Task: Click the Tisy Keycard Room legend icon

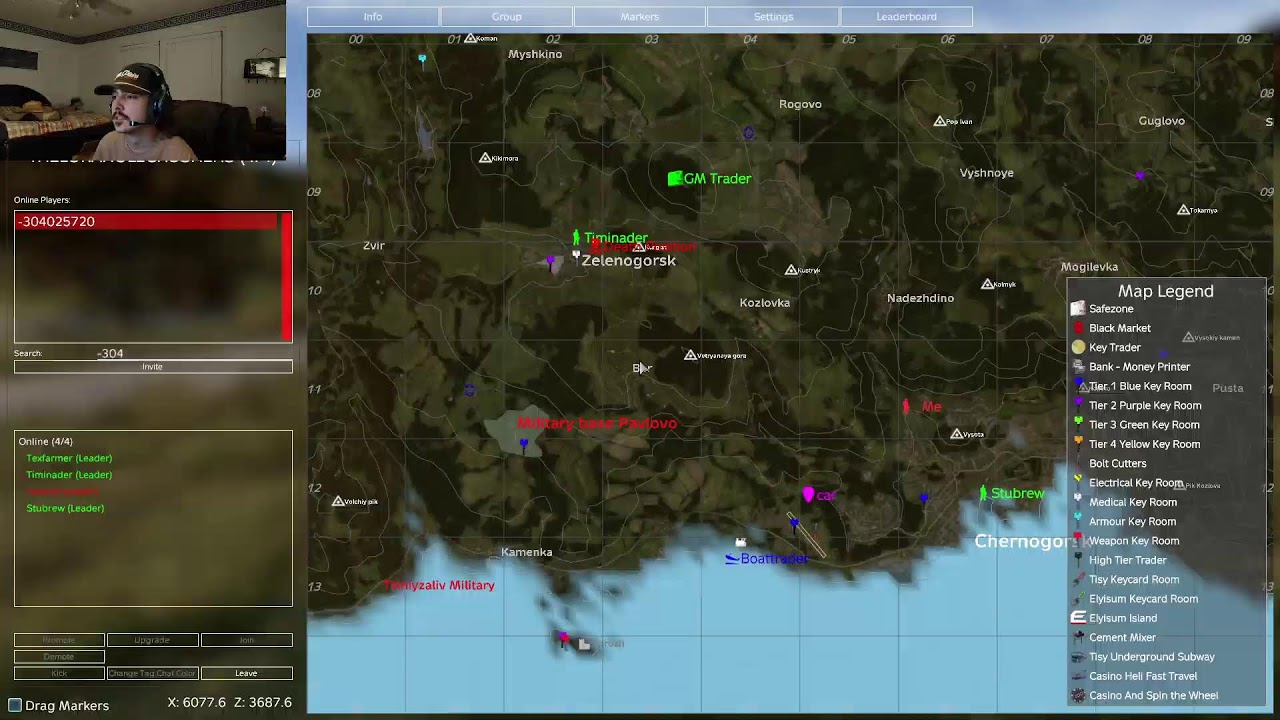Action: pos(1078,579)
